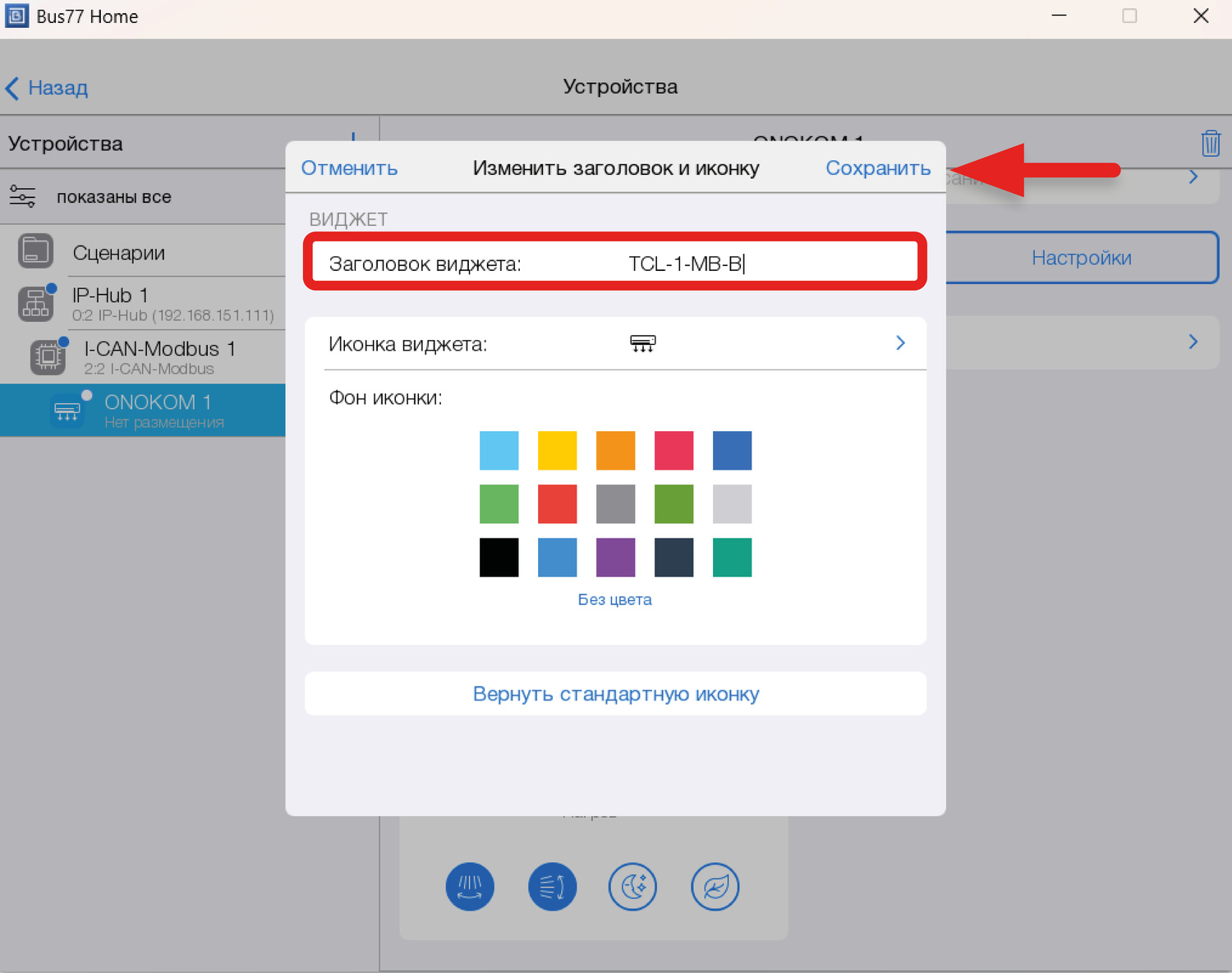Select the I-CAN-Modbus 1 tree item

tap(159, 357)
